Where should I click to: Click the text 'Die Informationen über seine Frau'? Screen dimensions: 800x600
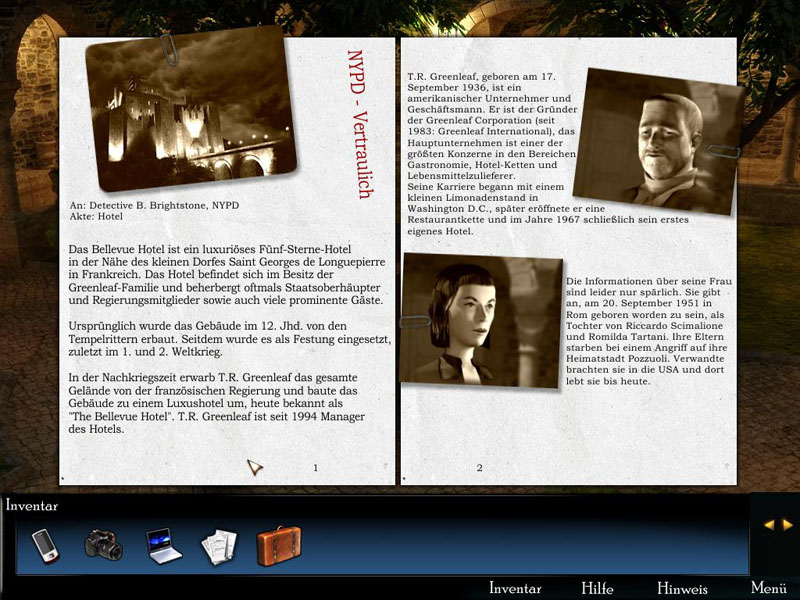click(x=649, y=281)
